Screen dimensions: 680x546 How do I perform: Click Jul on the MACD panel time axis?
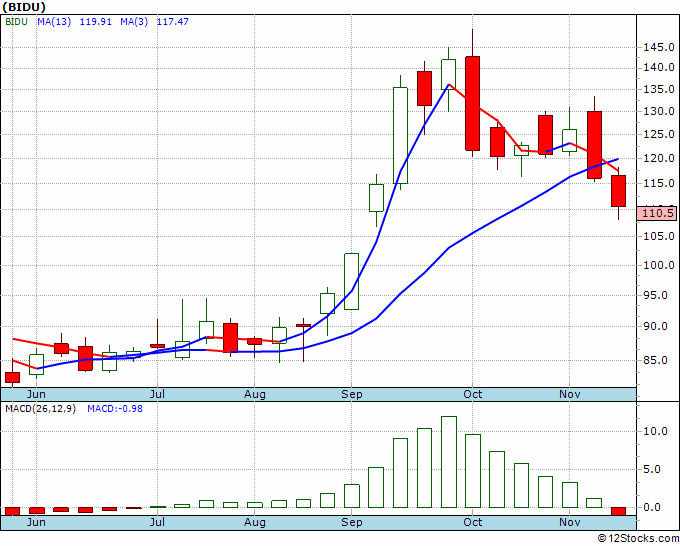(157, 522)
